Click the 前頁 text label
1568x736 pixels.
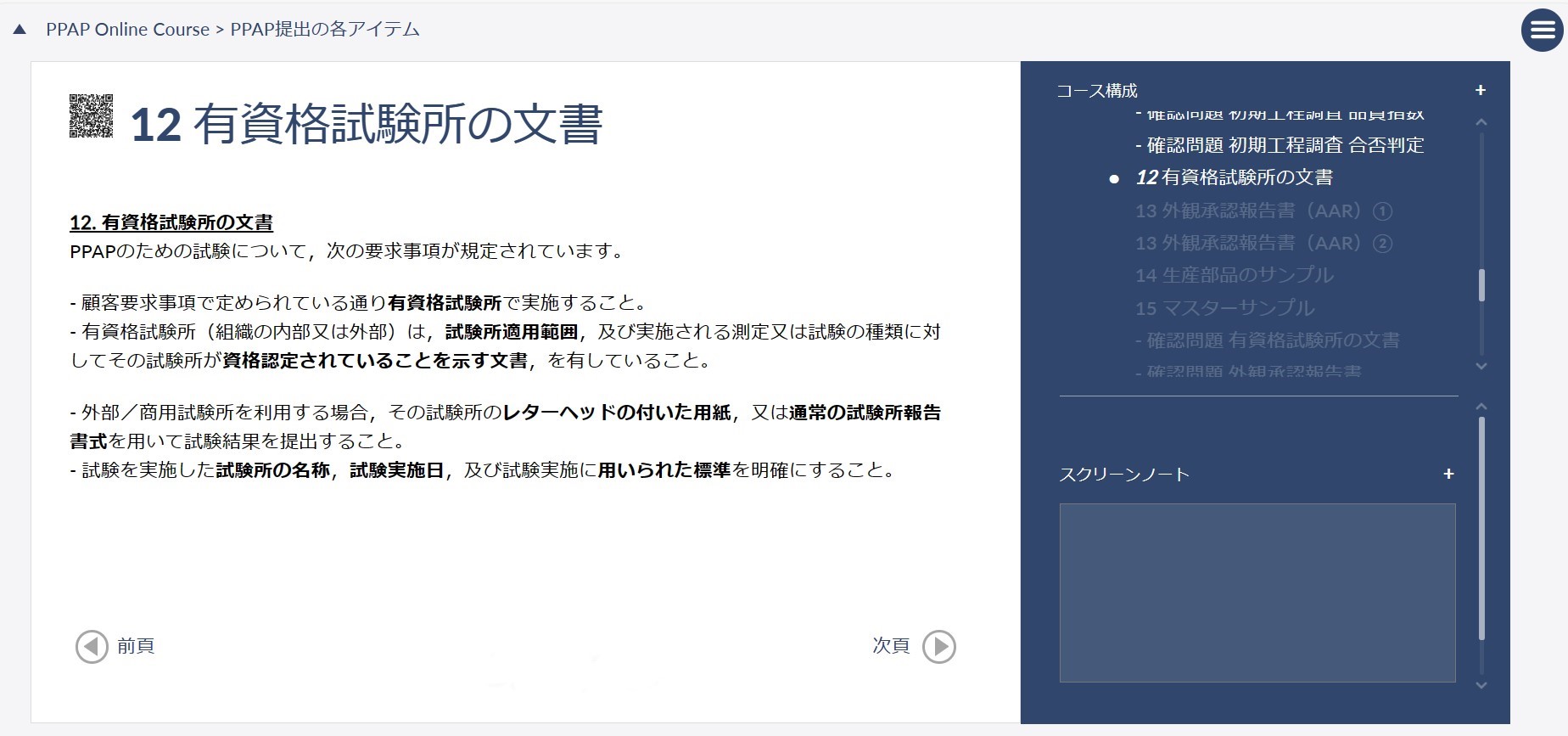point(136,646)
